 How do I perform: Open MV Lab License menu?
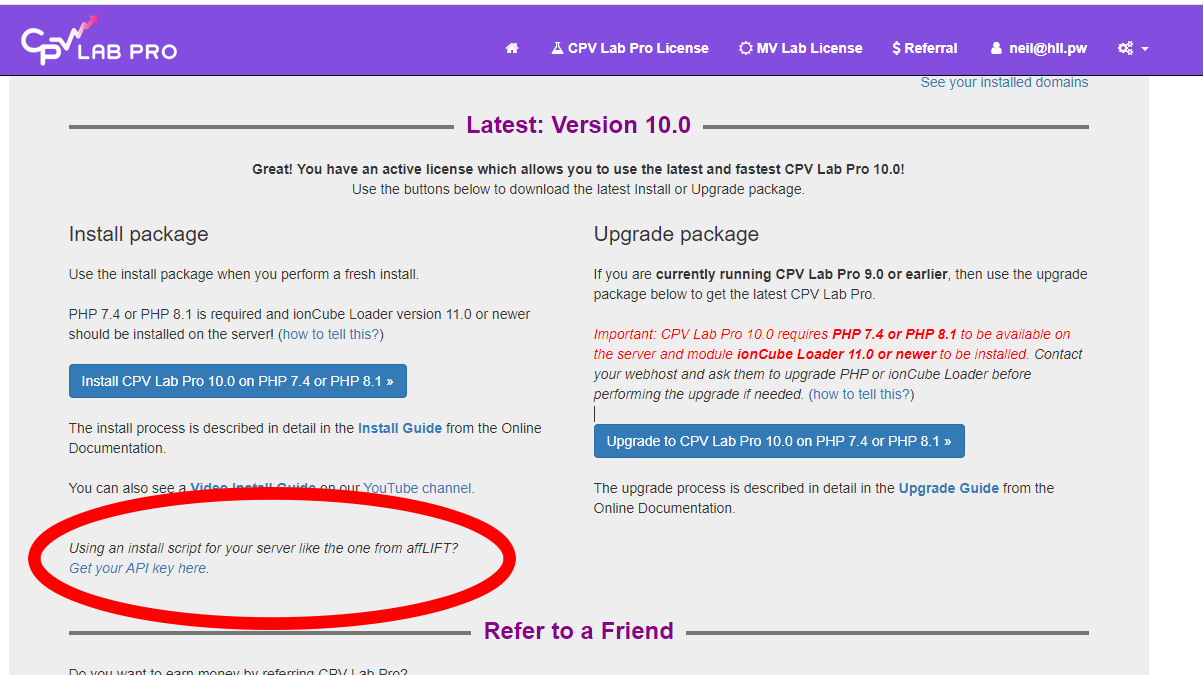[800, 48]
